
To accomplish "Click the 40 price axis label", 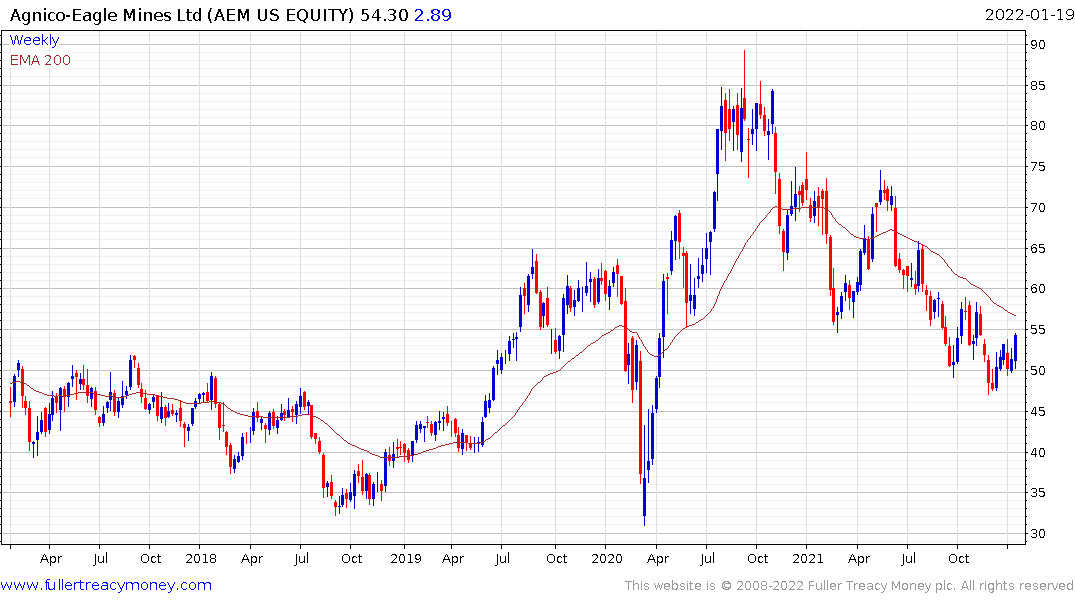I will [x=1037, y=452].
